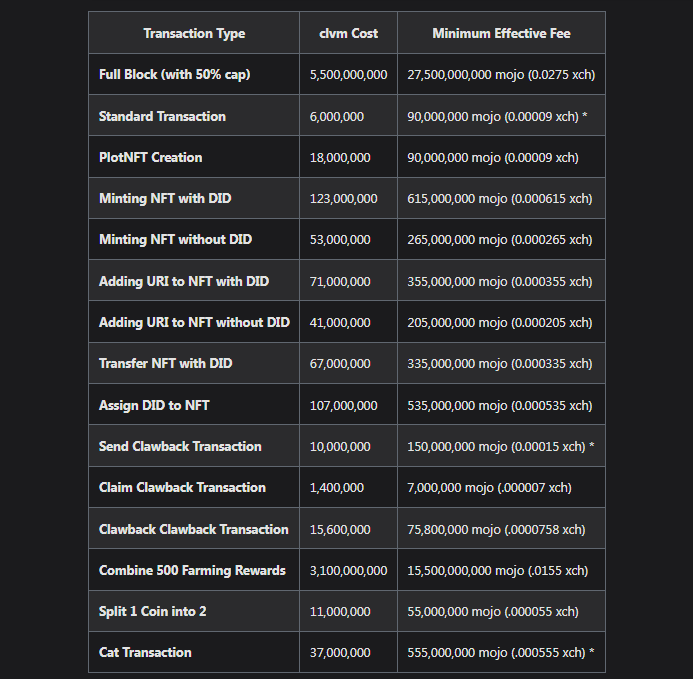Click the Combine 500 Farming Rewards label
This screenshot has width=693, height=679.
coord(192,570)
